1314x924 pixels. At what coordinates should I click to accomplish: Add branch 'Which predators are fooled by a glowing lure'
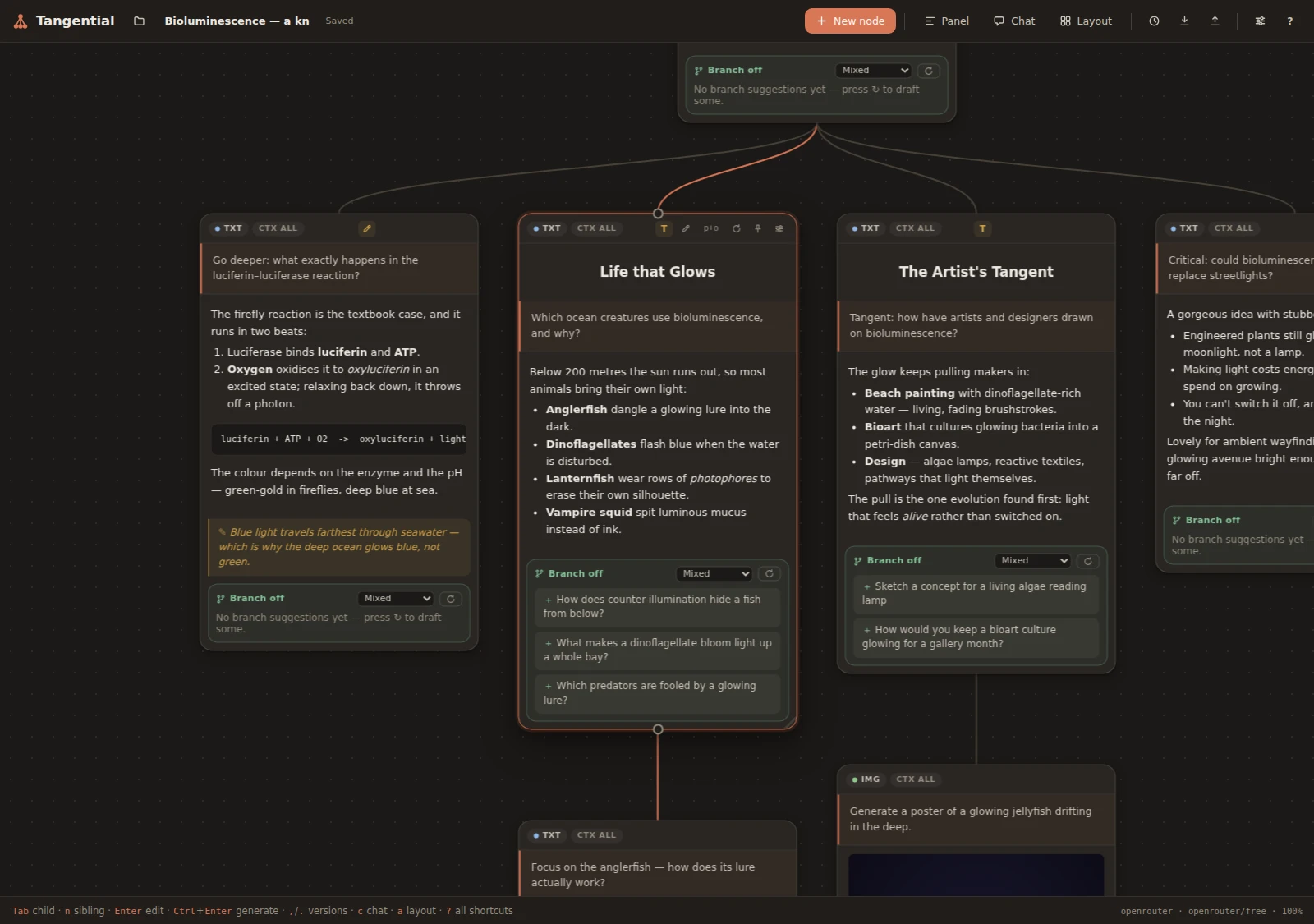tap(657, 693)
